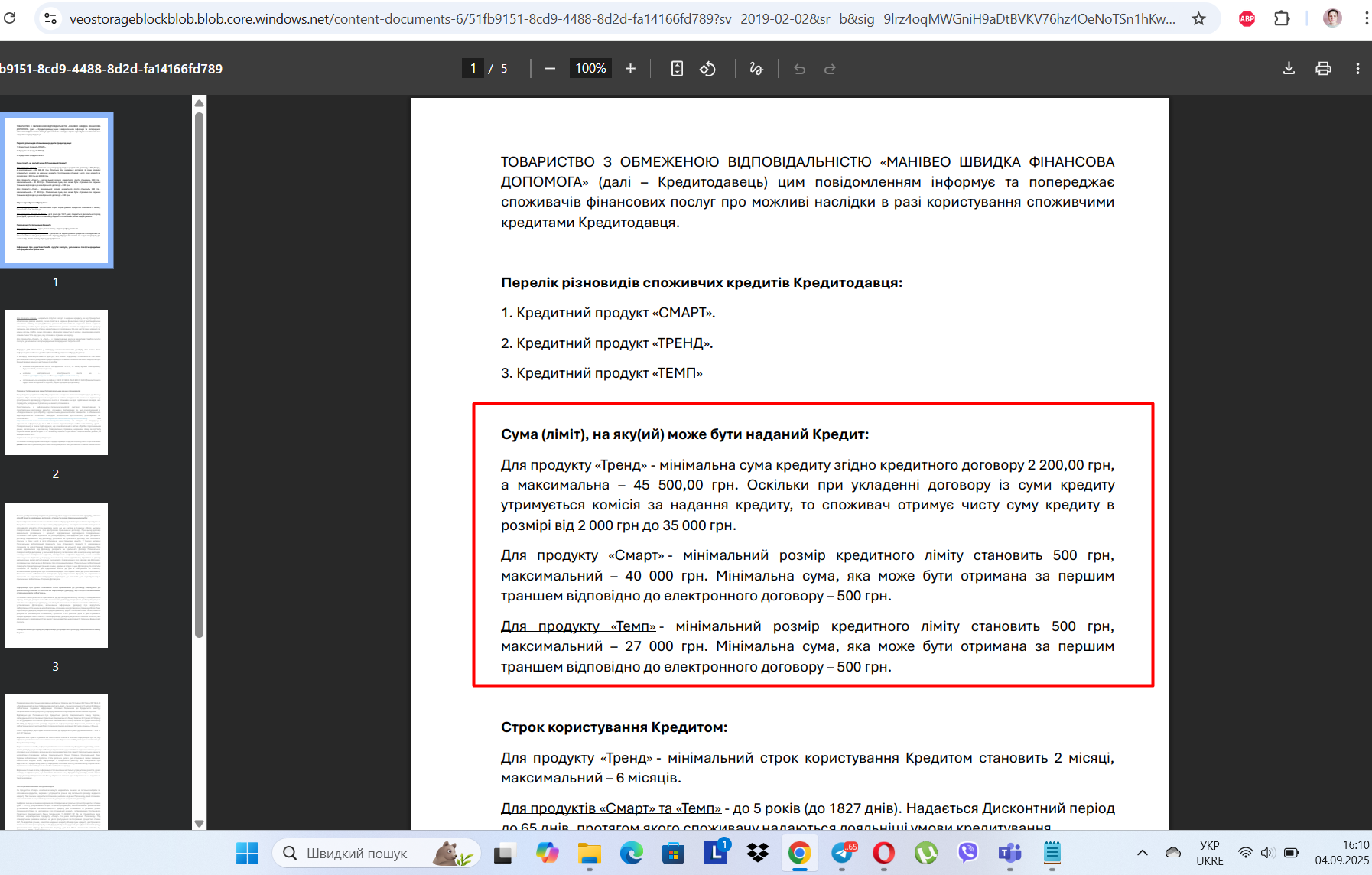
Task: Rotate the PDF counterclockwise
Action: 707,69
